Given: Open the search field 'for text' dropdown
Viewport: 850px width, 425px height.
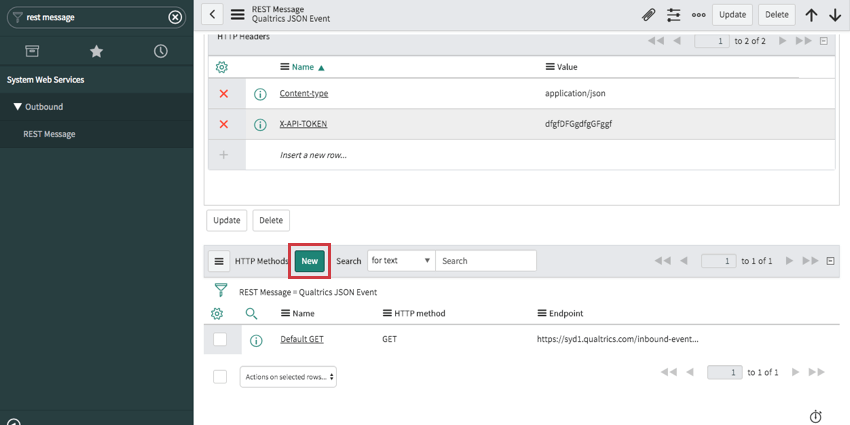Looking at the screenshot, I should click(x=400, y=261).
